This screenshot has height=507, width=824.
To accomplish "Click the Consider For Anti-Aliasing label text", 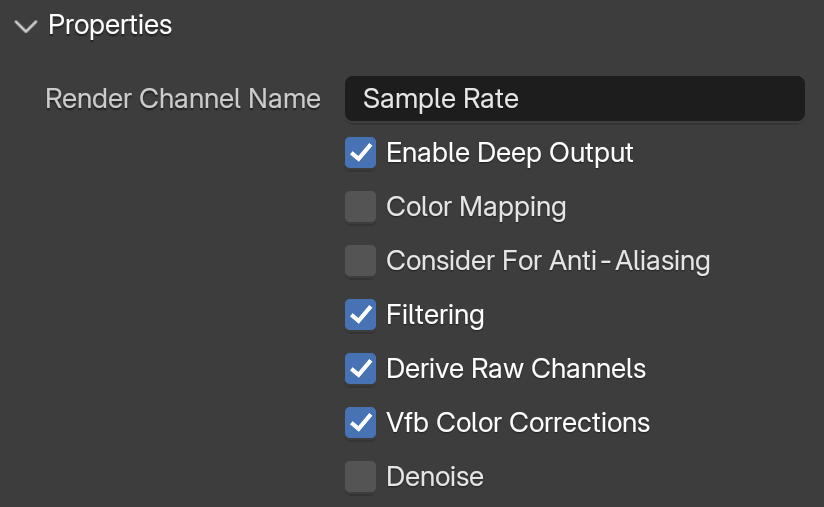I will [x=548, y=261].
